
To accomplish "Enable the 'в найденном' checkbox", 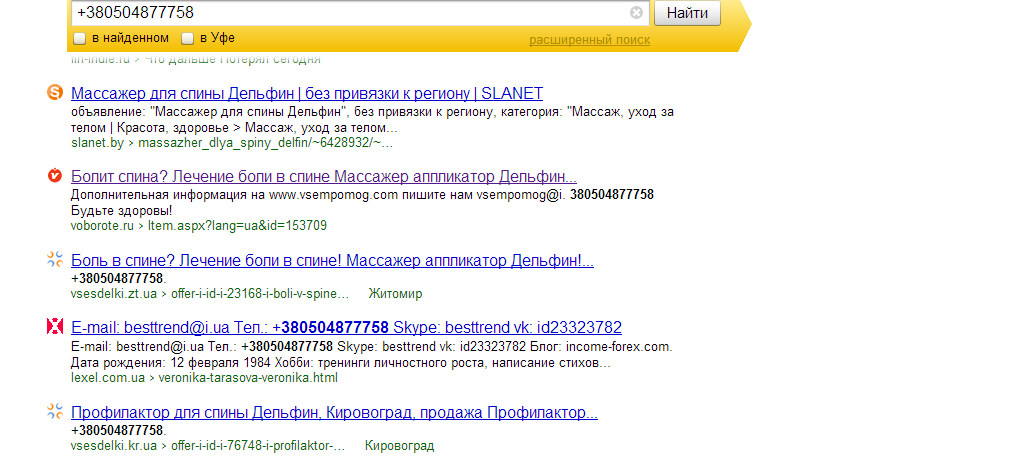I will 79,38.
